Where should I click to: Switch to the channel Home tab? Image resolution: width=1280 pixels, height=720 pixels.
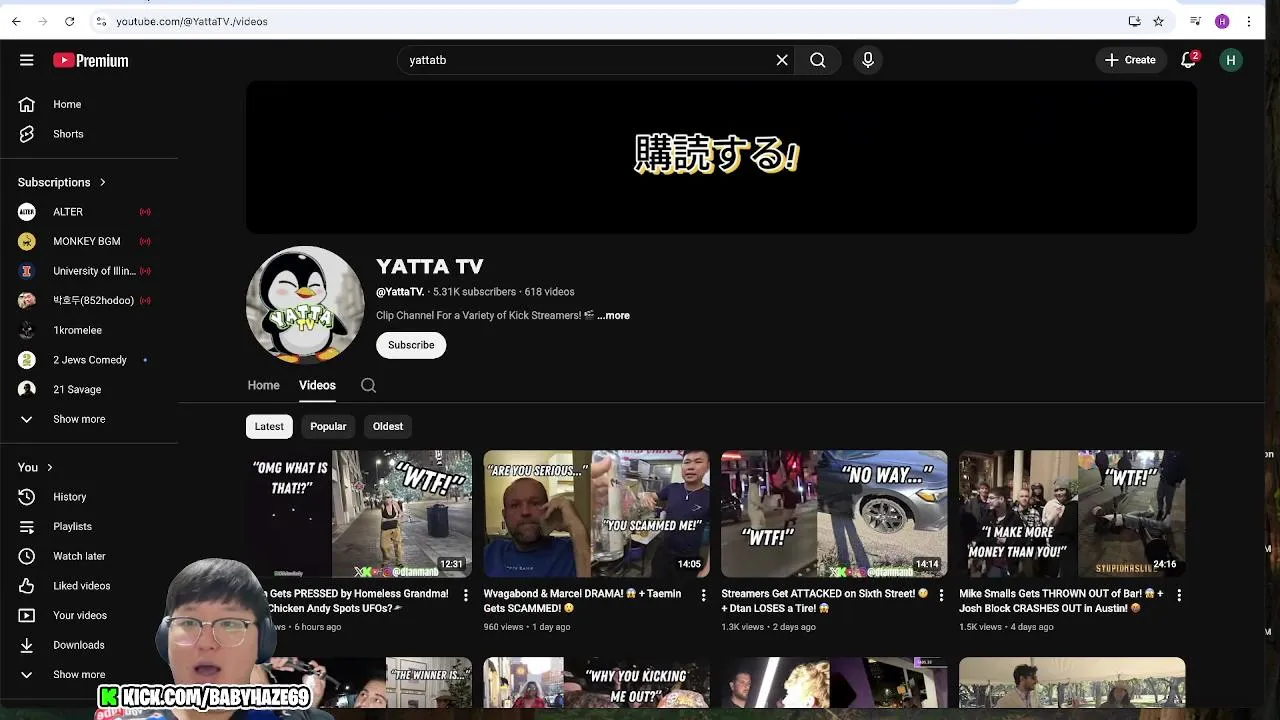coord(264,385)
